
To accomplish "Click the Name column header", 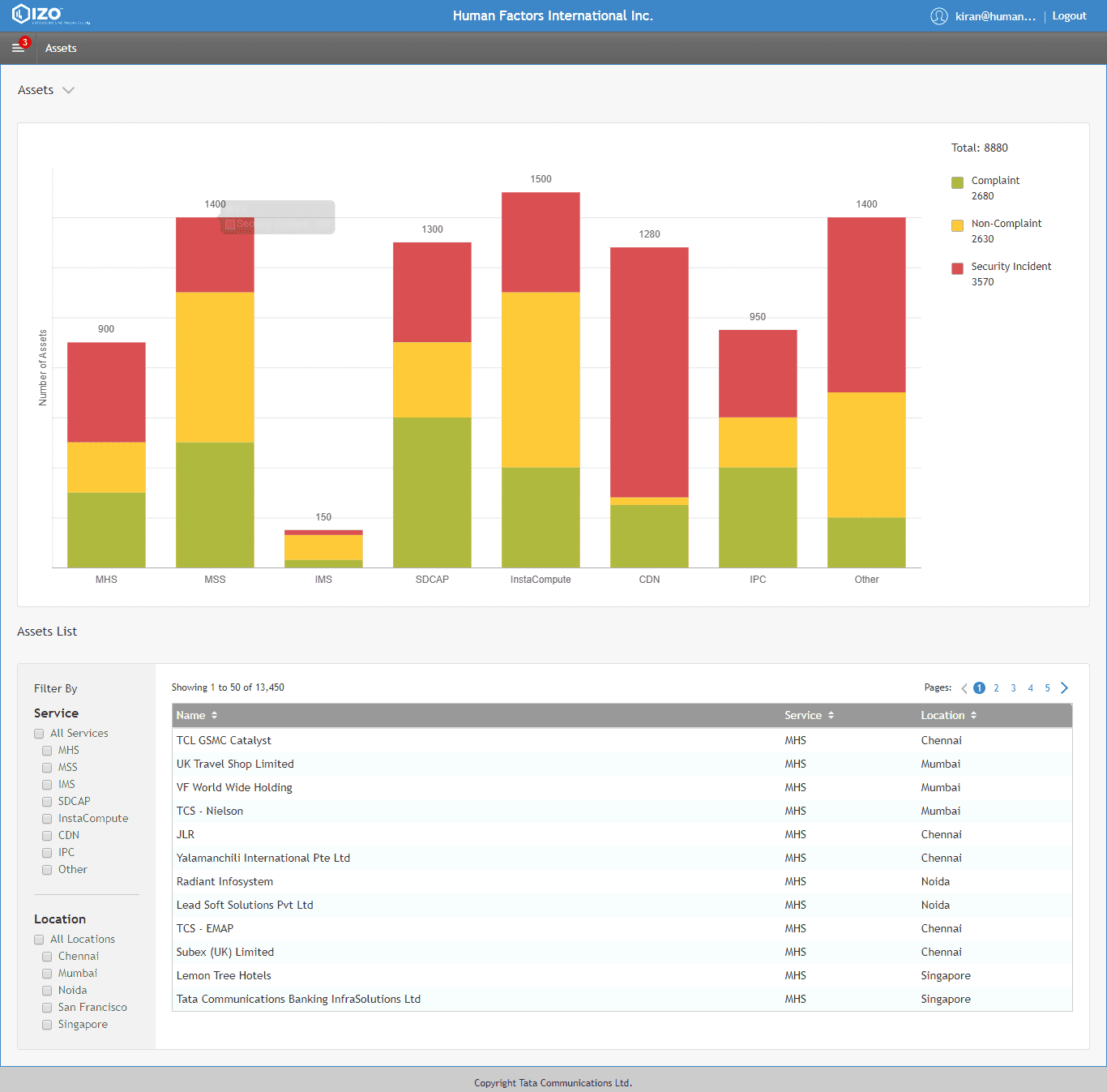I will coord(190,715).
